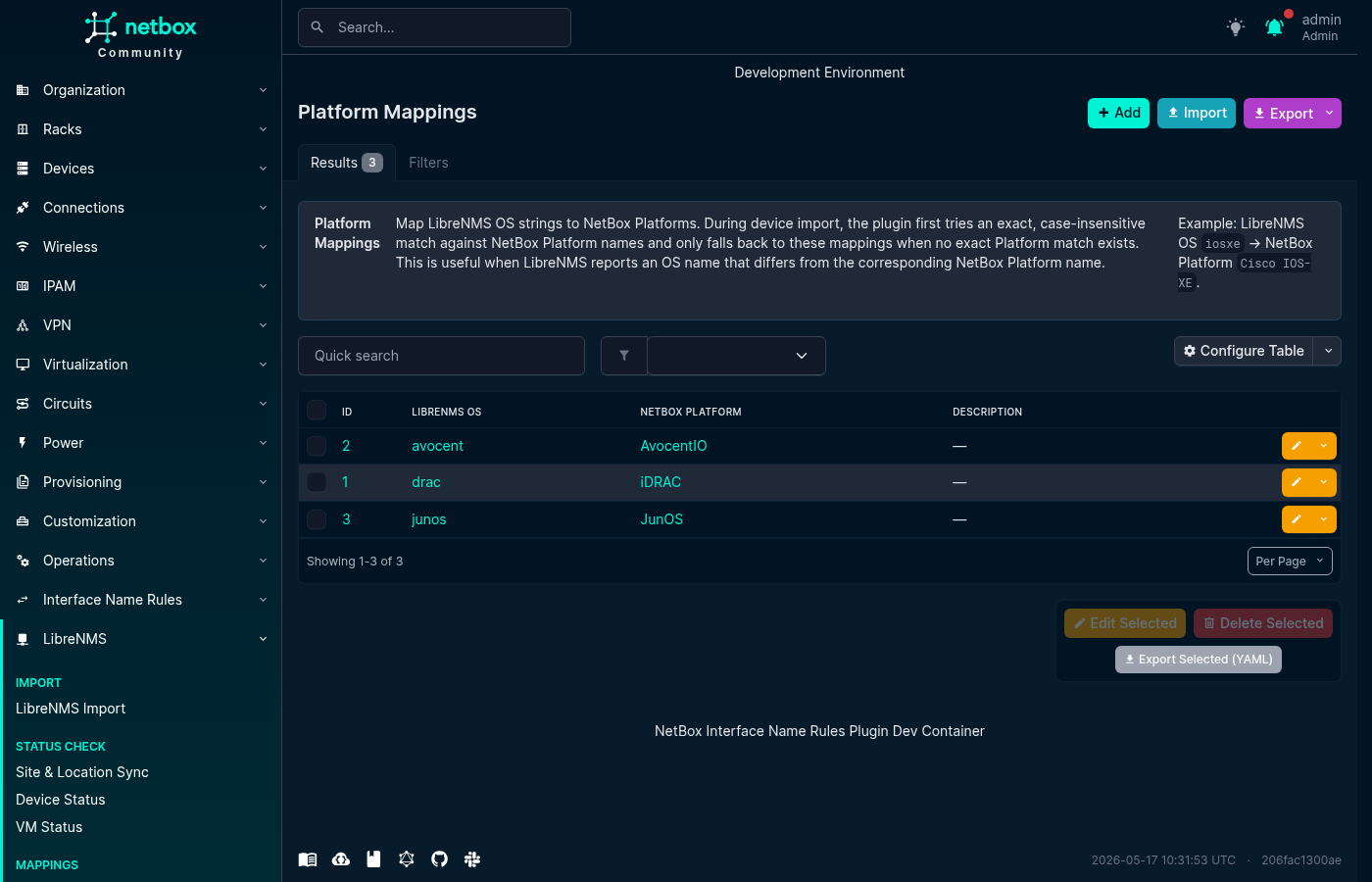This screenshot has height=882, width=1372.
Task: Open the admin user menu
Action: pos(1321,27)
